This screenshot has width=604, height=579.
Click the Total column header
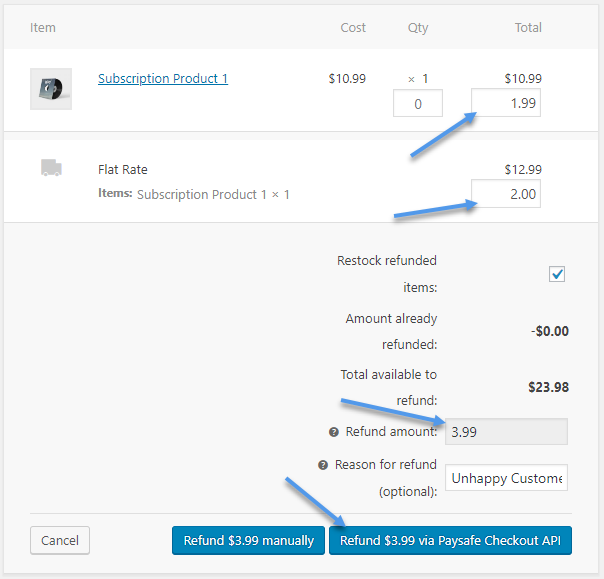[528, 27]
